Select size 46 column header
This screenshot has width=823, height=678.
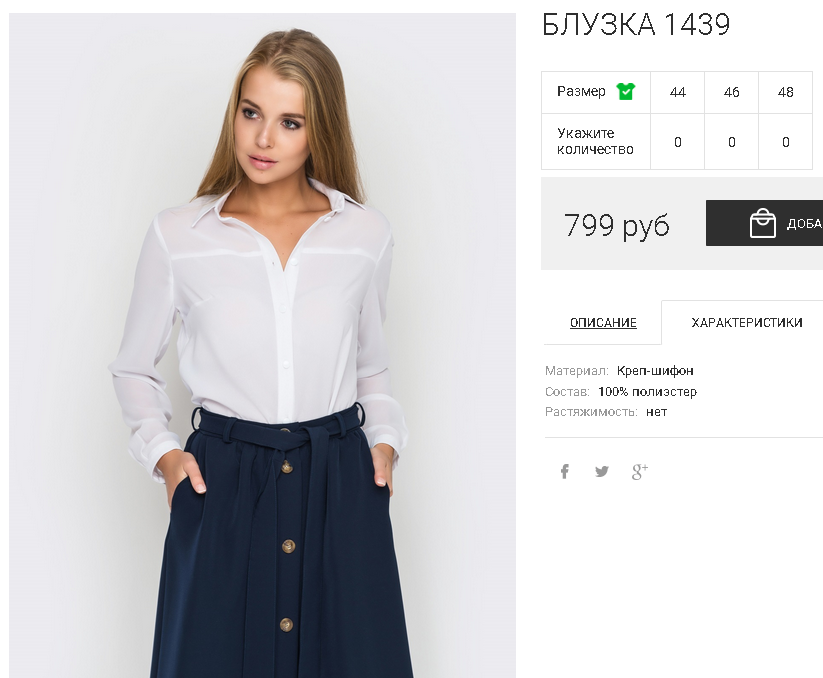click(x=732, y=92)
